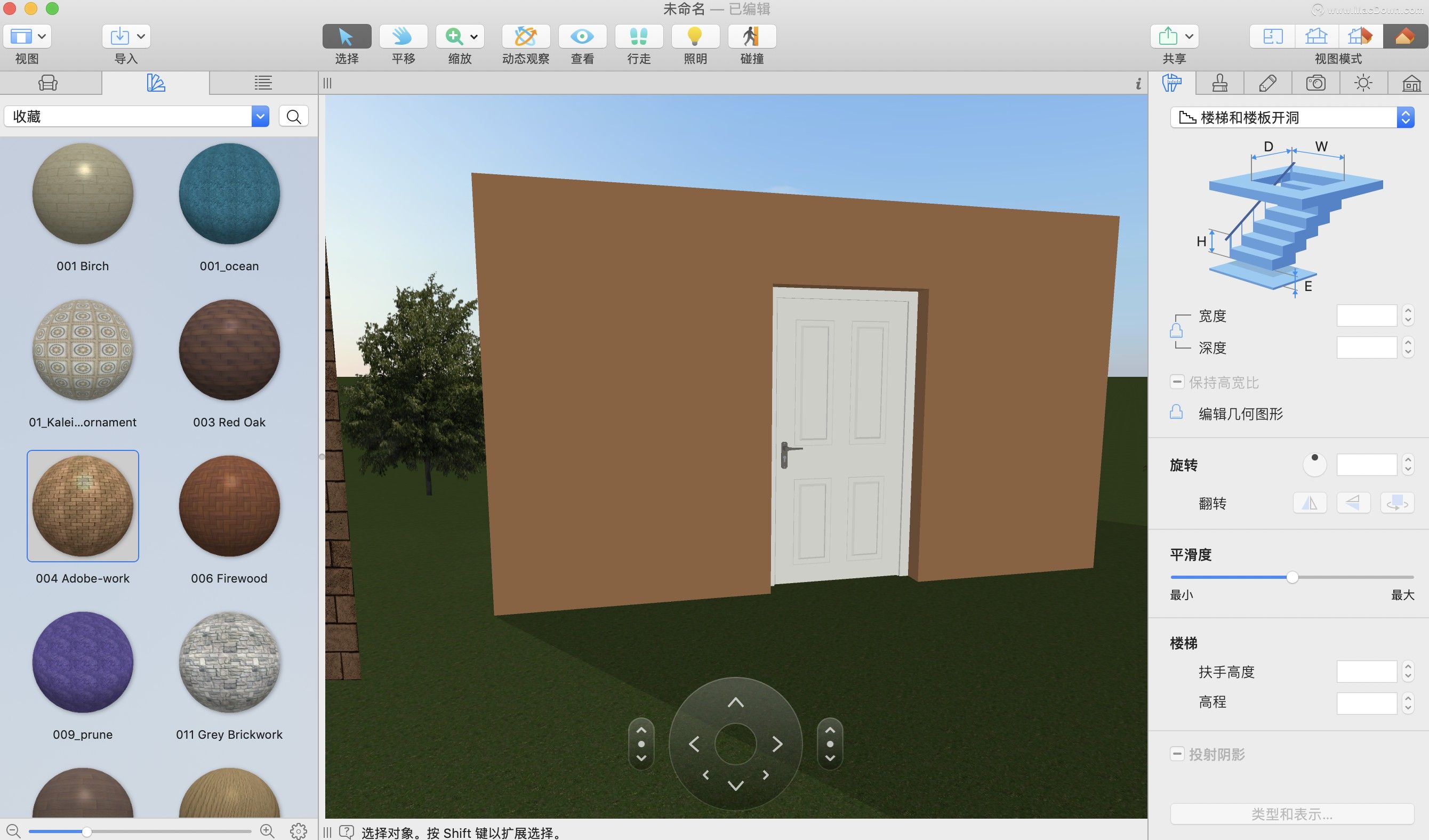This screenshot has width=1429, height=840.
Task: Click the 缩放 zoom magnifier tool
Action: 453,36
